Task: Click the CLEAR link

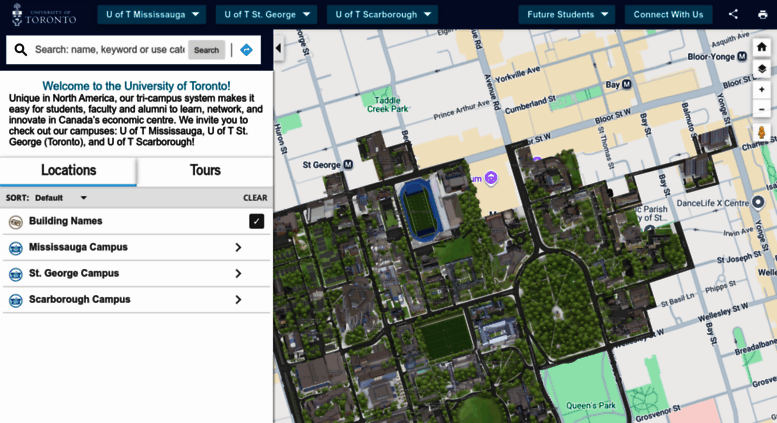Action: pos(255,198)
